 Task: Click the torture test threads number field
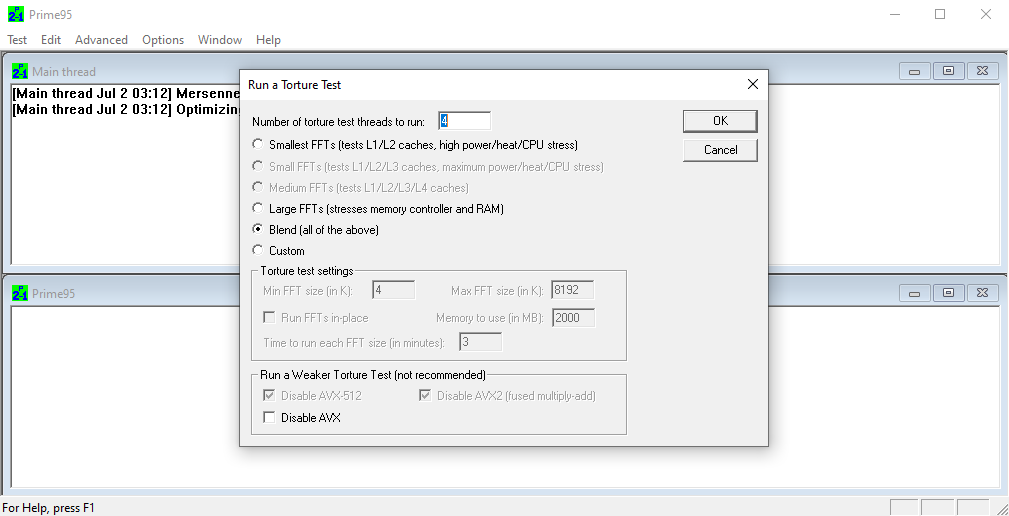click(x=465, y=121)
